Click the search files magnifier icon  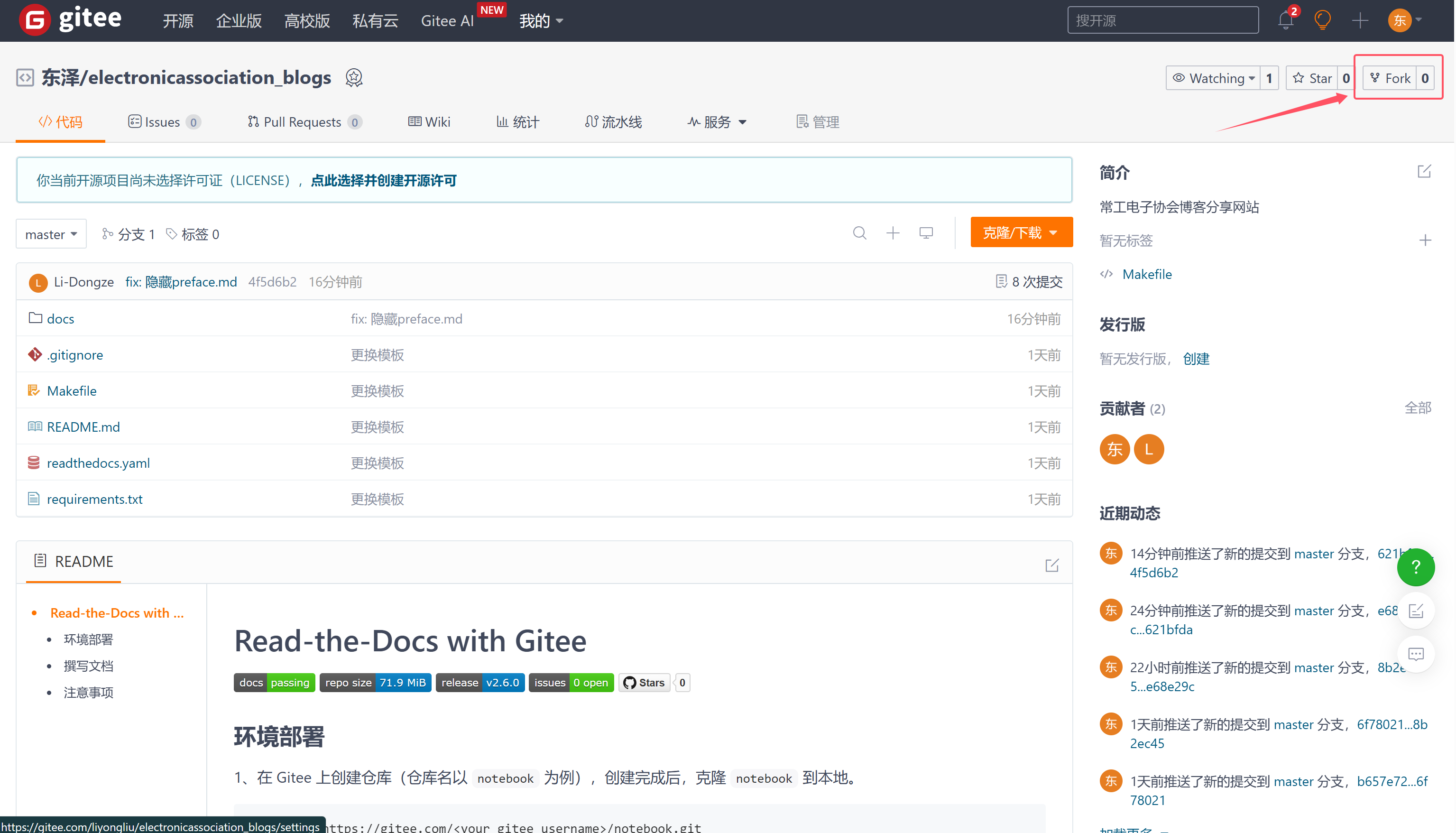point(859,233)
